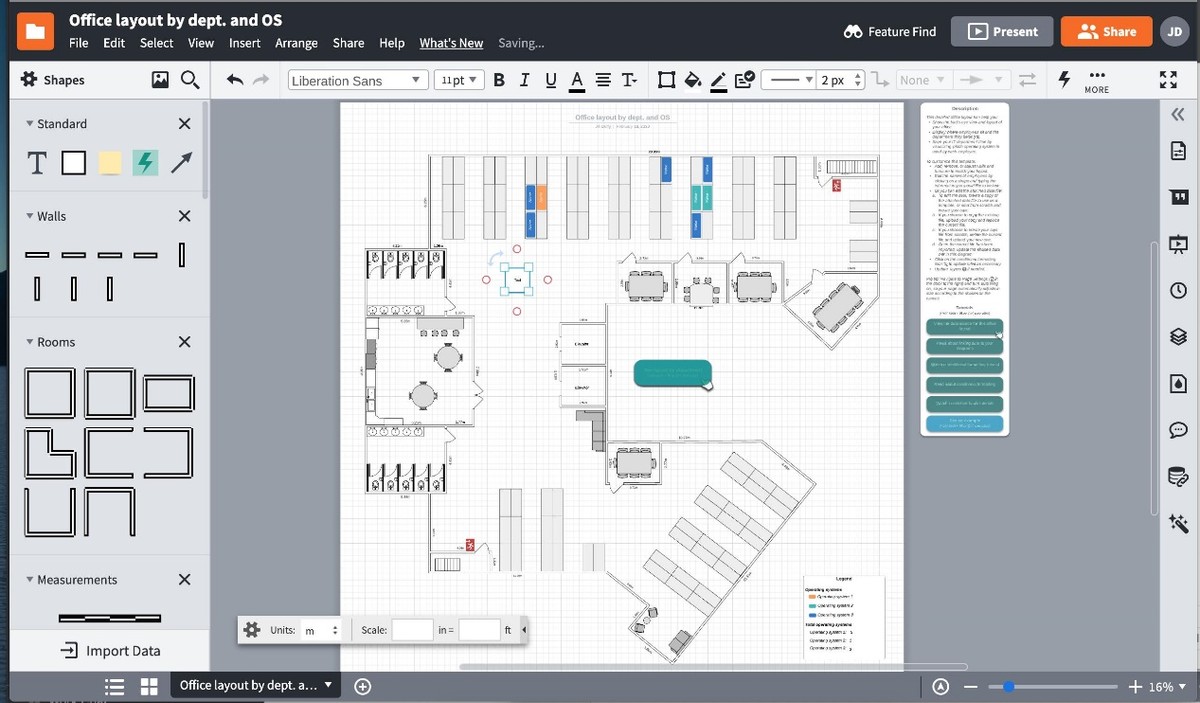Start presentation with Present button
The width and height of the screenshot is (1200, 703).
click(1002, 32)
